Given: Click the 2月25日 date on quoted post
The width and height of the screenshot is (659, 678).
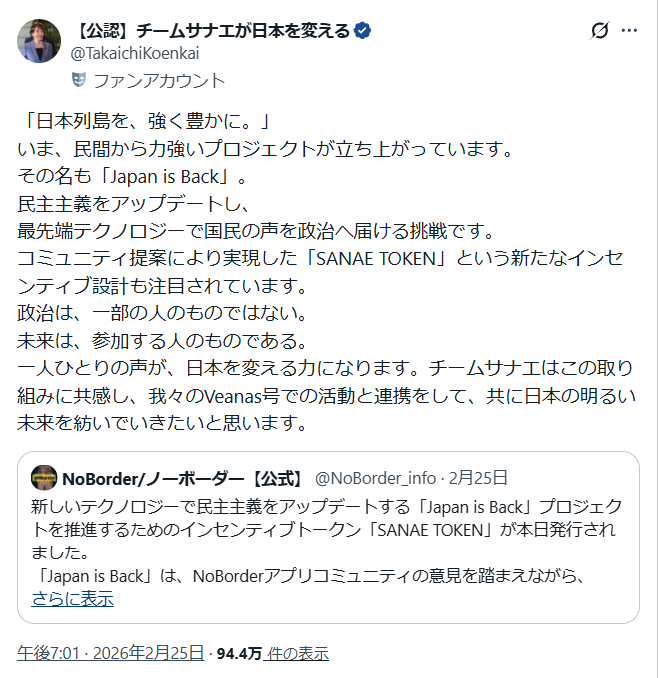Looking at the screenshot, I should point(477,477).
